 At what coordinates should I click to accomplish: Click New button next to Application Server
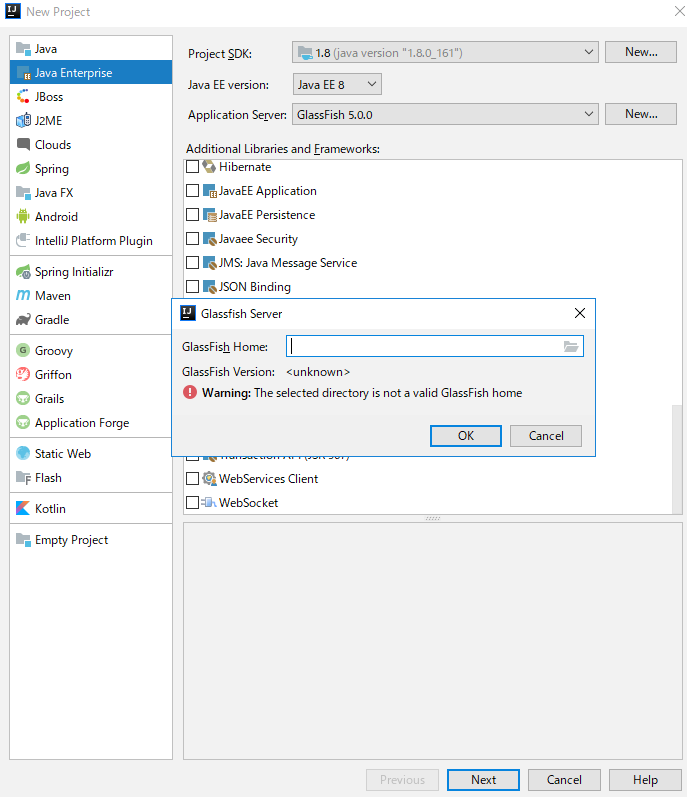point(641,114)
